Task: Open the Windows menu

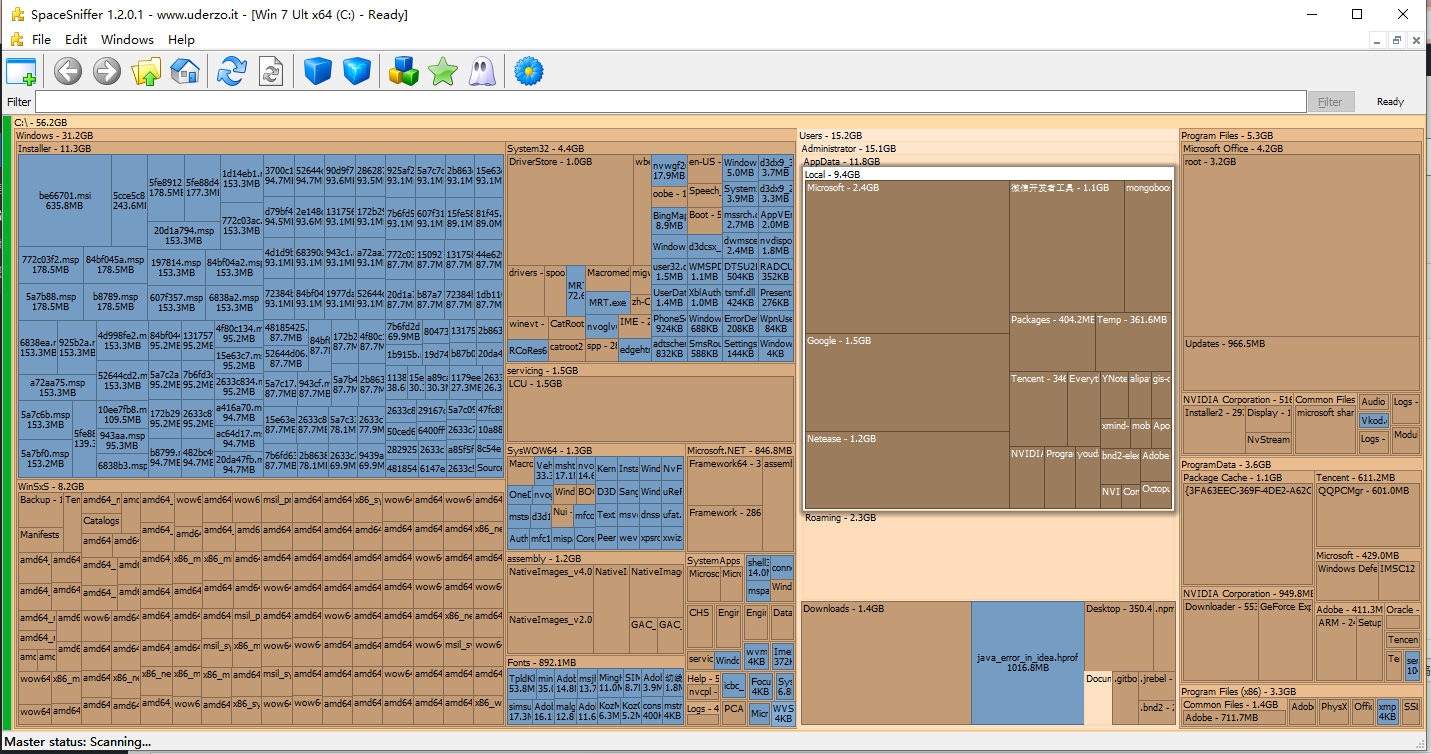Action: [x=127, y=40]
